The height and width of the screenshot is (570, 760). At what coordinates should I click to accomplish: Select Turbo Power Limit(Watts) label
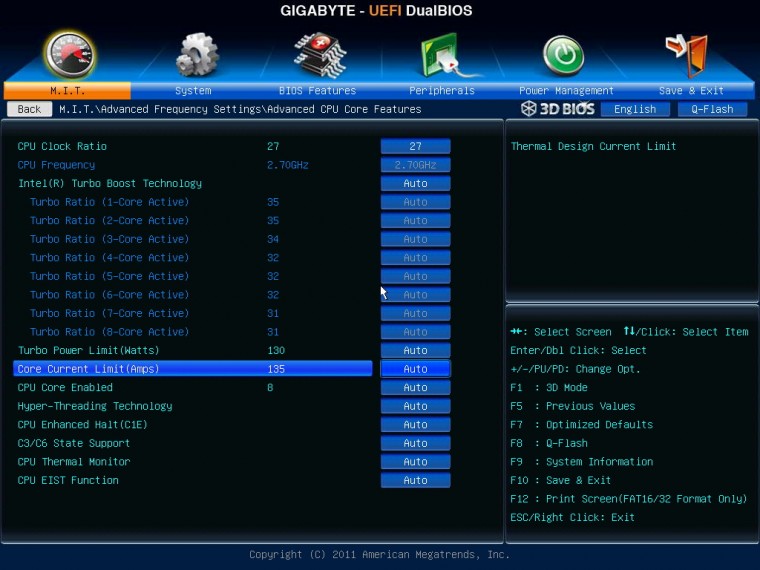tap(88, 350)
